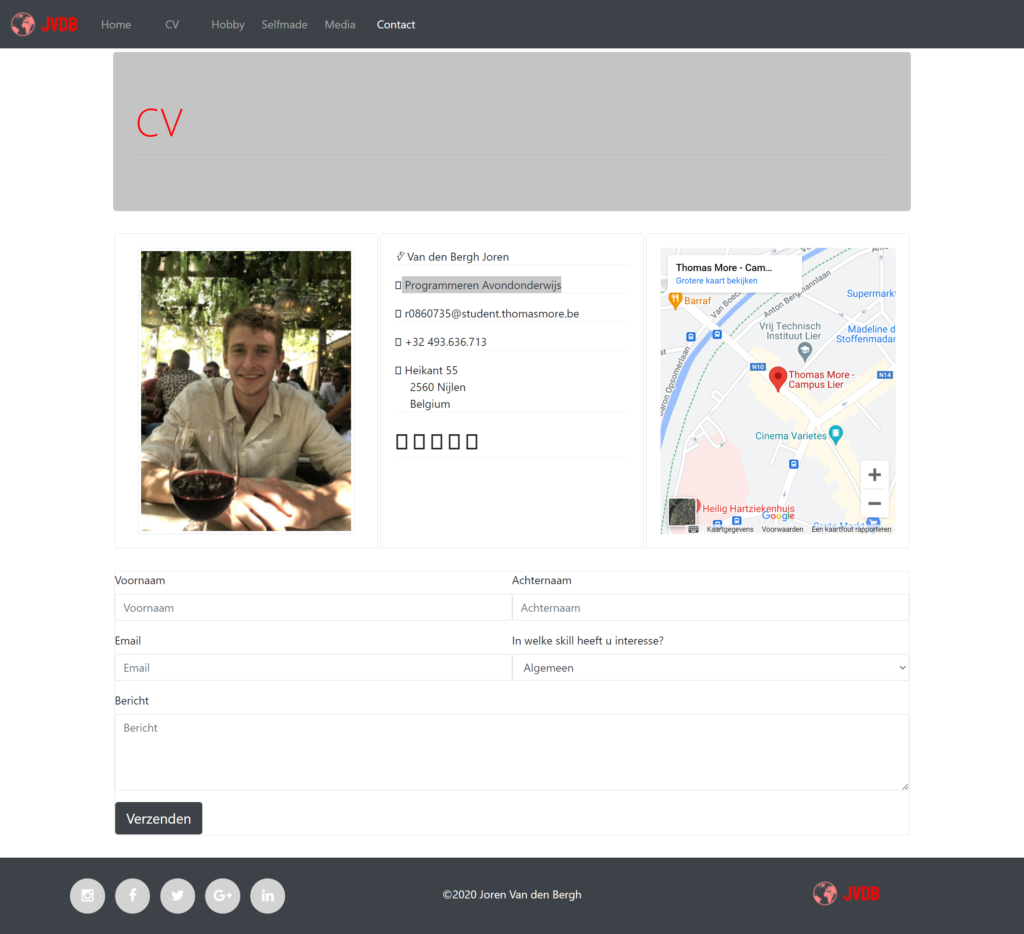Click the Vrij Technisch Instituut school marker
Screen dimensions: 1024x934
(805, 352)
